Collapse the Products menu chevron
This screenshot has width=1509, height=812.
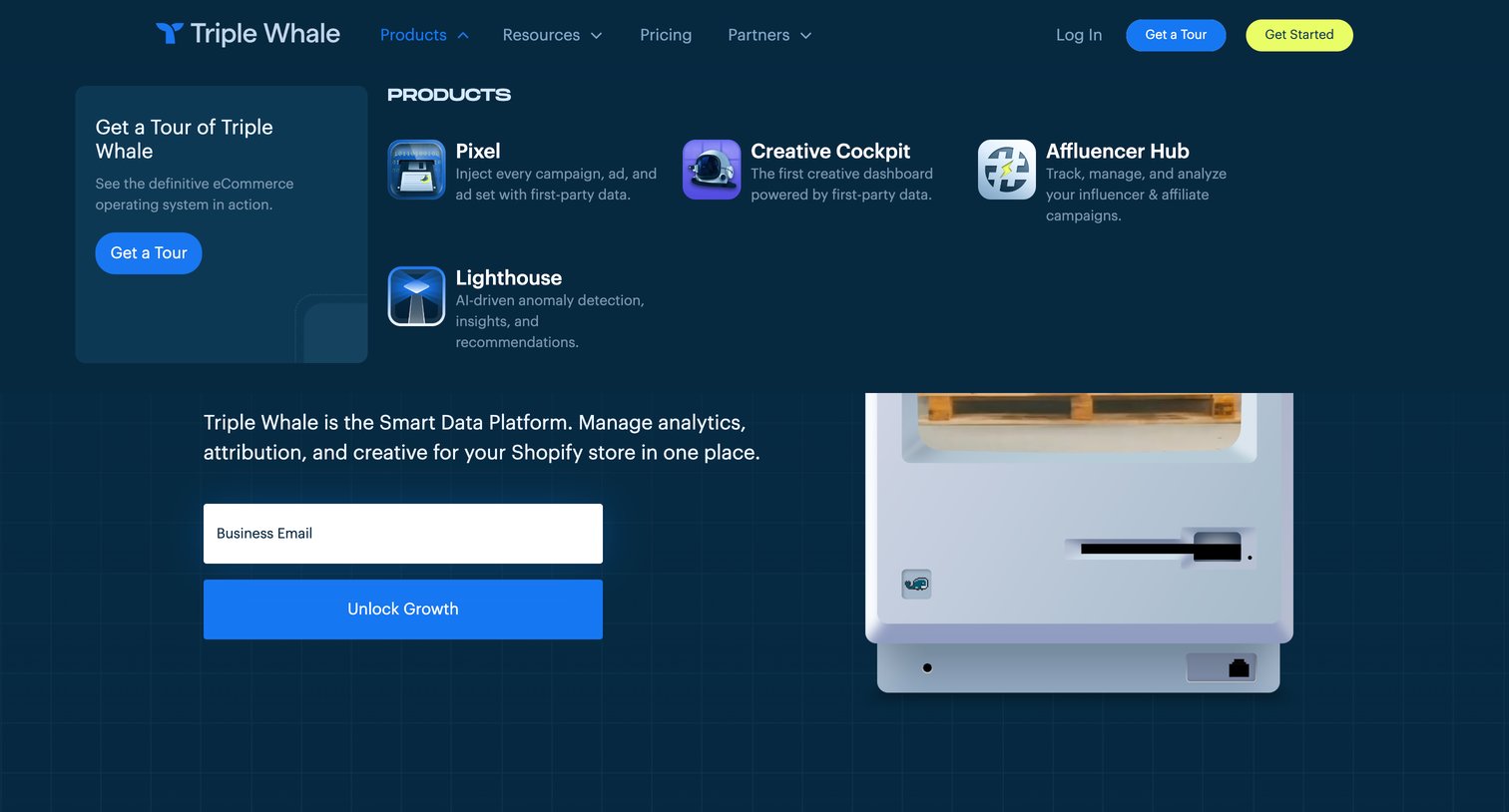(x=463, y=36)
